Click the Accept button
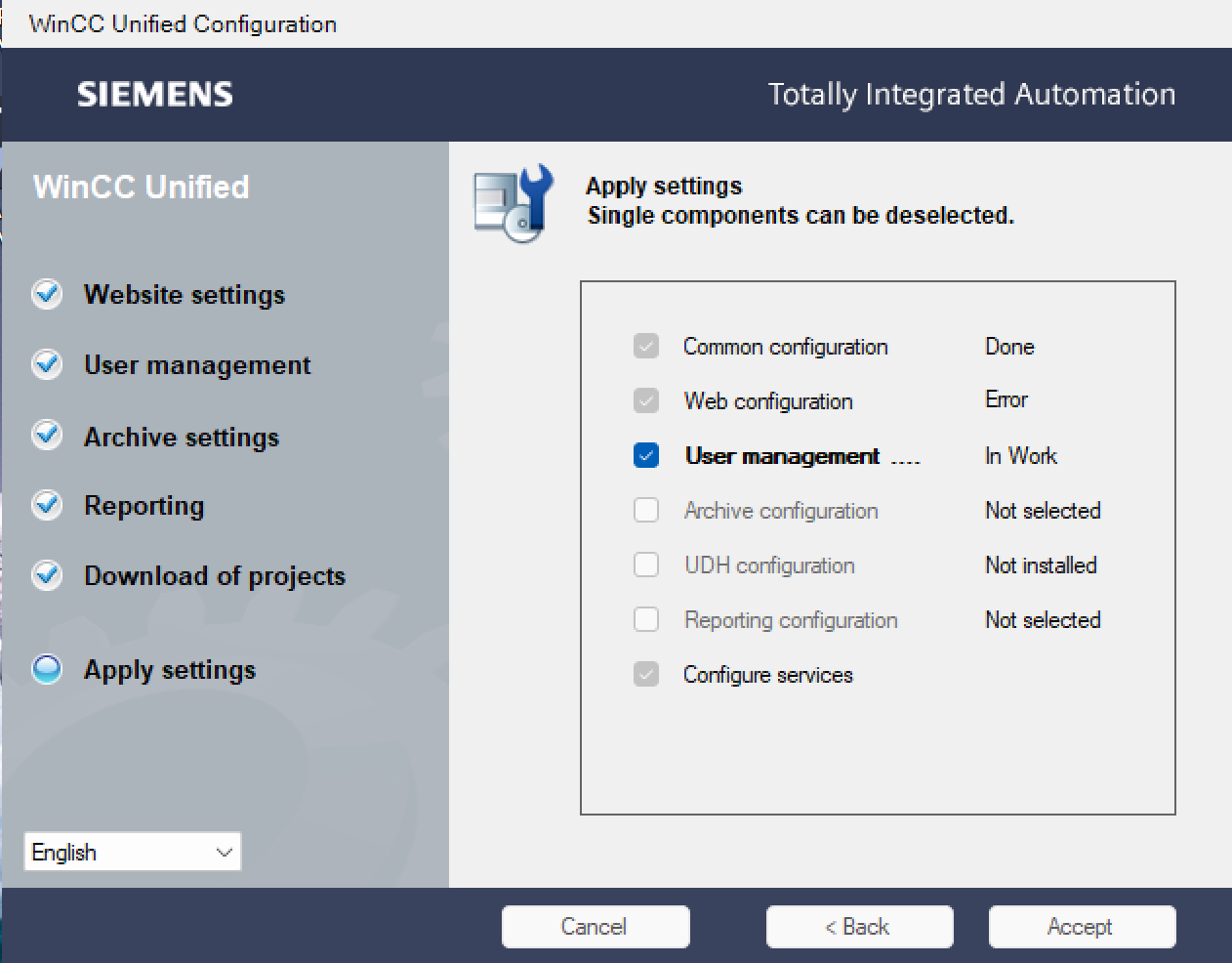Screen dimensions: 1232x963 click(x=1082, y=927)
